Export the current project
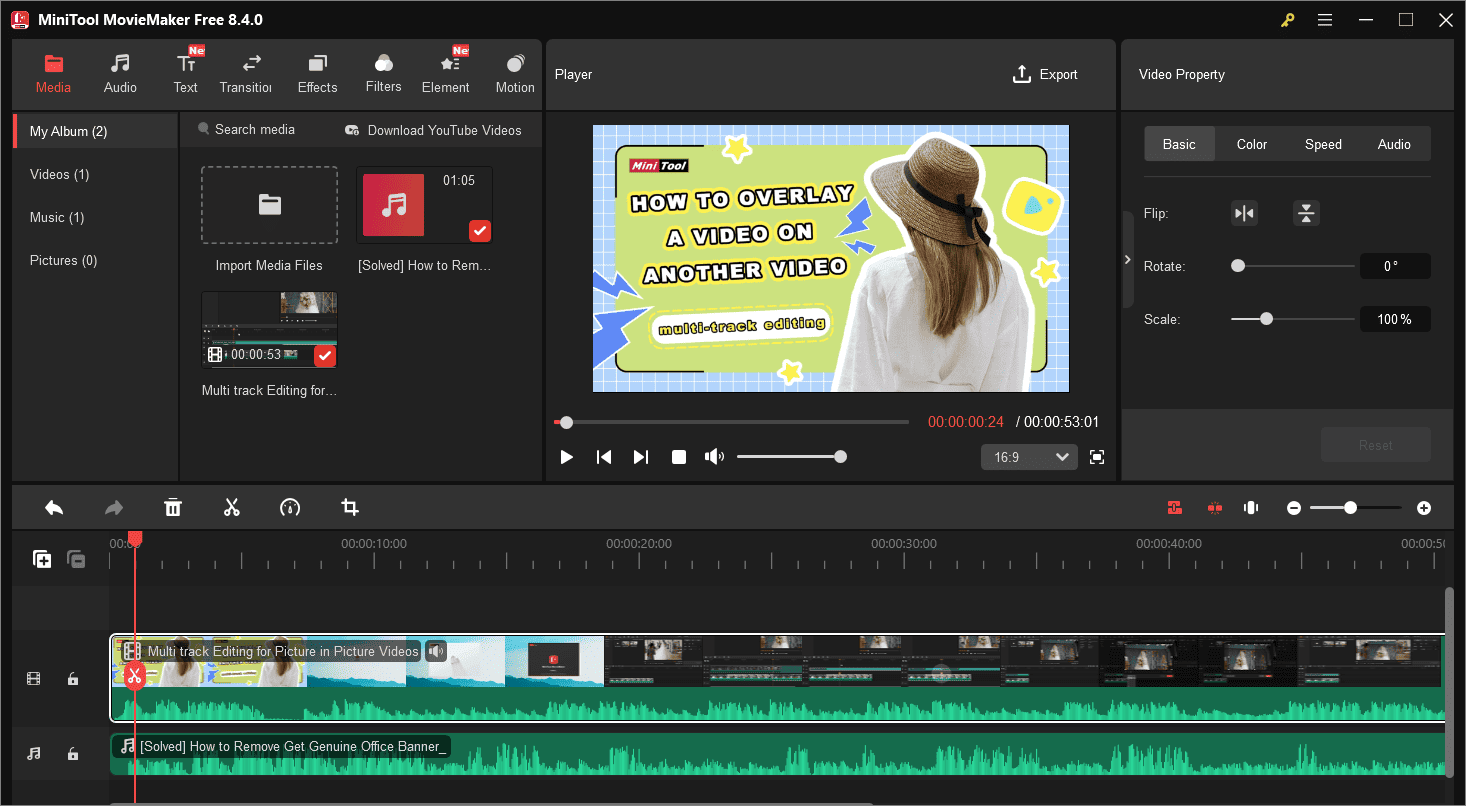This screenshot has height=806, width=1466. [1046, 74]
